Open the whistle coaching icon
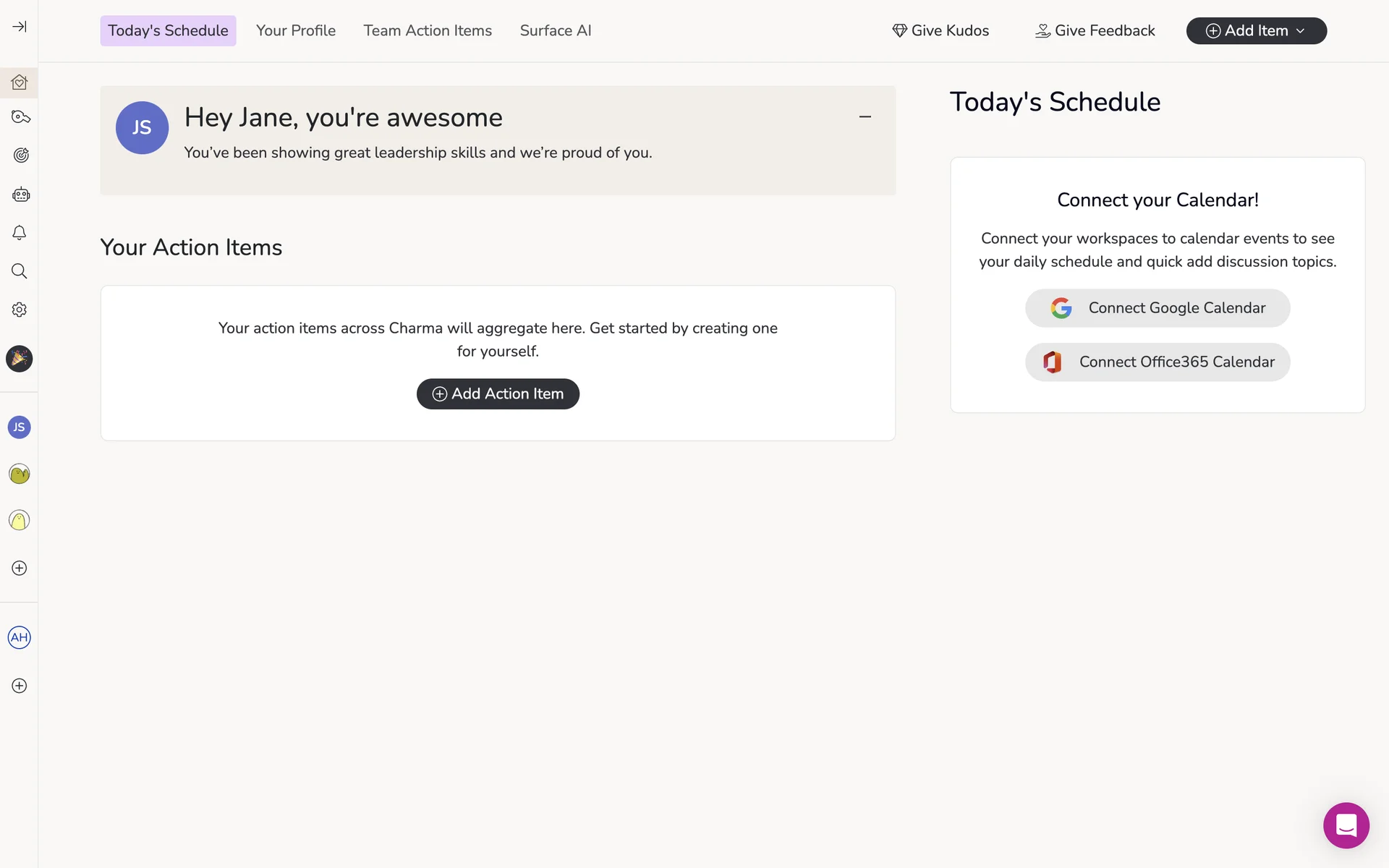Screen dimensions: 1389x868 click(x=20, y=117)
